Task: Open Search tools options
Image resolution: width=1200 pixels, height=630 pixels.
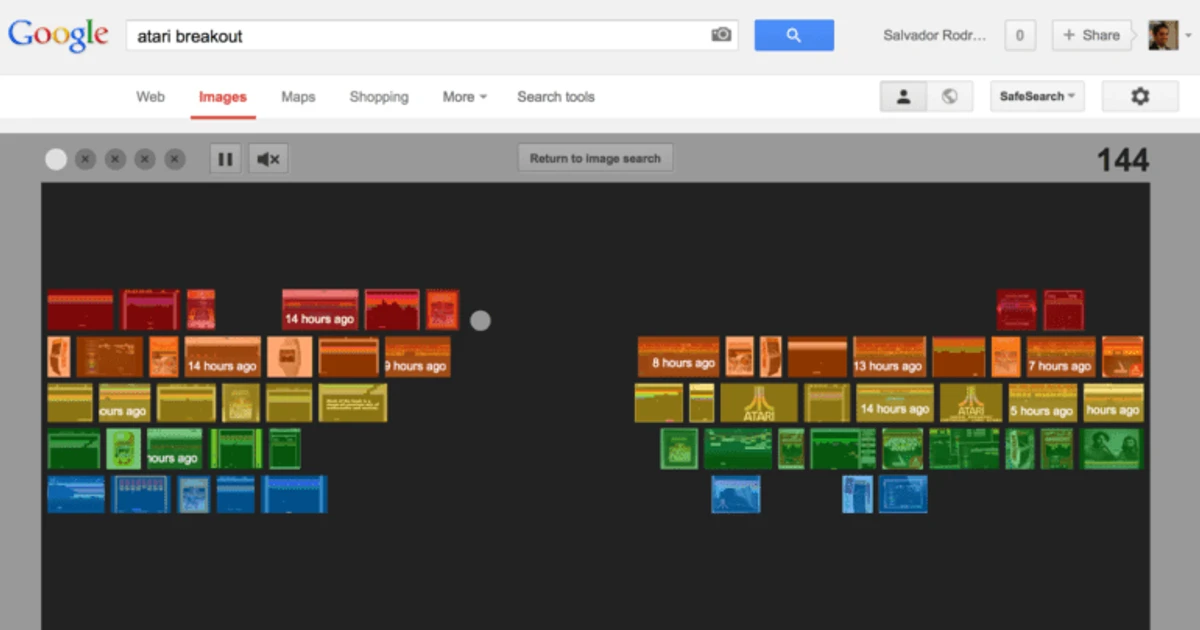Action: coord(556,97)
